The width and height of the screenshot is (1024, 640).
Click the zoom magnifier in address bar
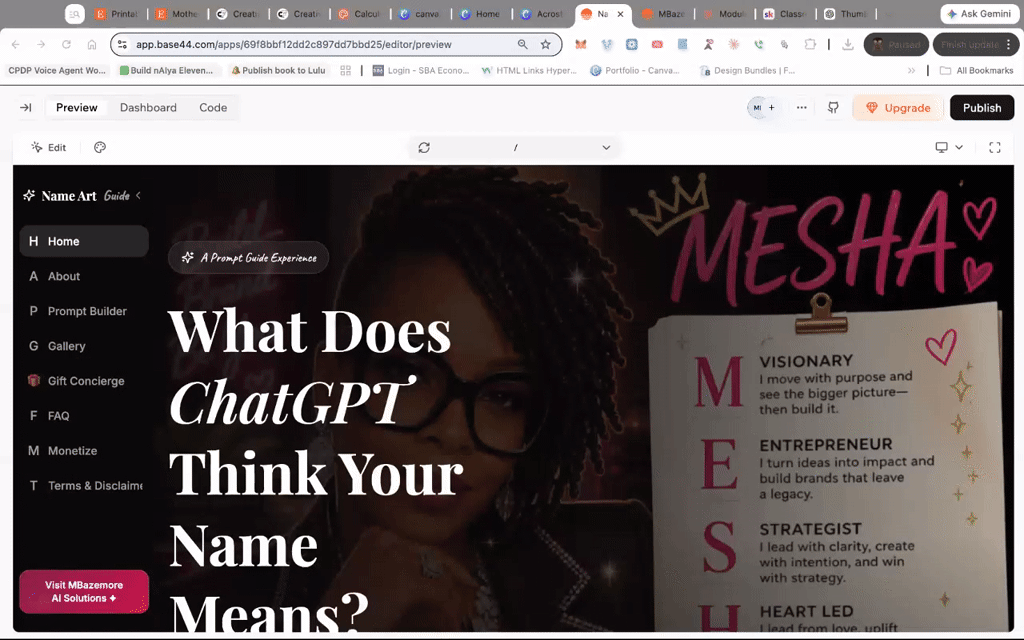pyautogui.click(x=522, y=44)
